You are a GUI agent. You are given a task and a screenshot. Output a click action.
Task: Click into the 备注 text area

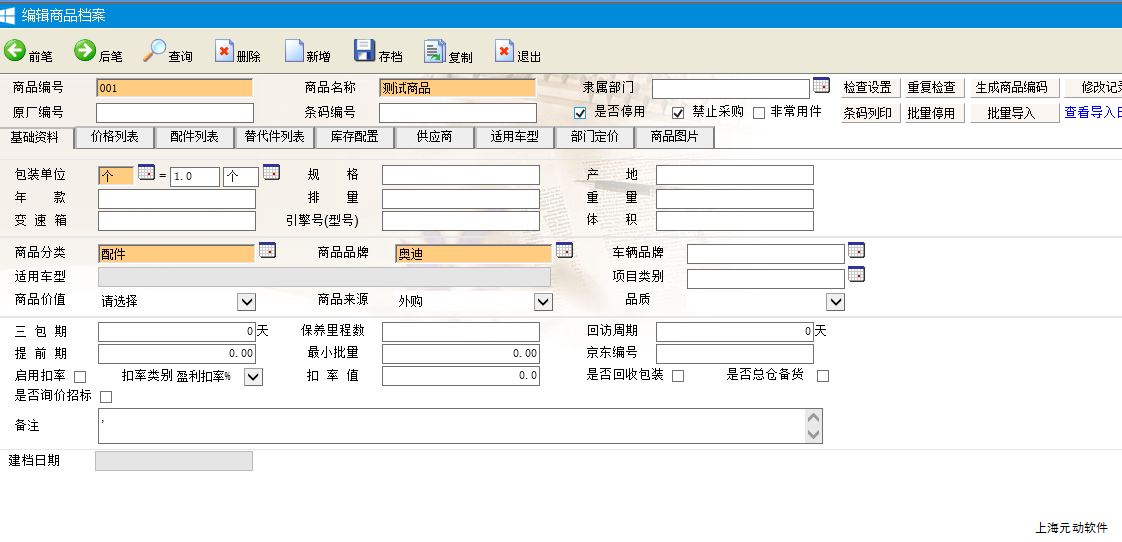pyautogui.click(x=450, y=426)
